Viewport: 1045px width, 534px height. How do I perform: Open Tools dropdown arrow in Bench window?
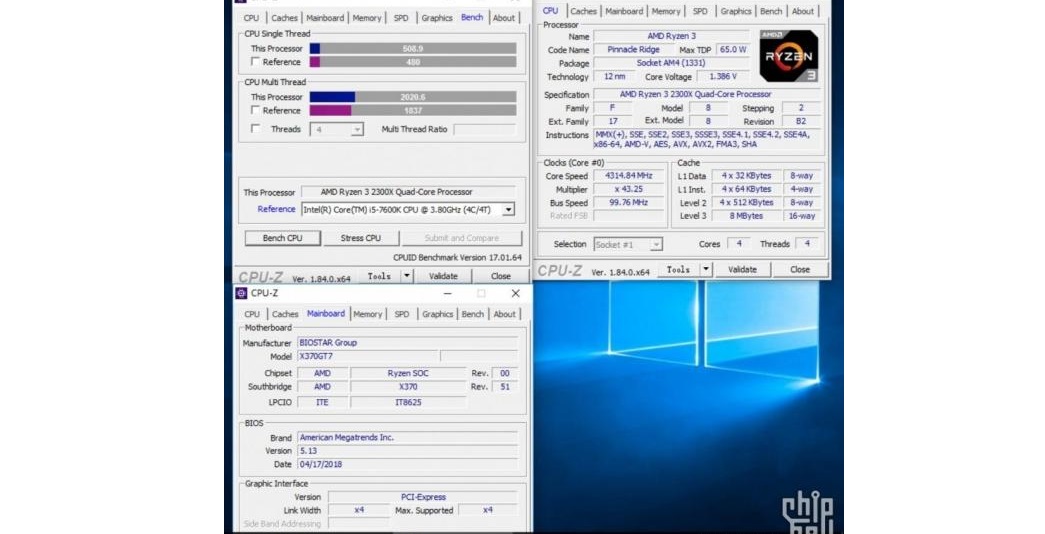pyautogui.click(x=406, y=275)
